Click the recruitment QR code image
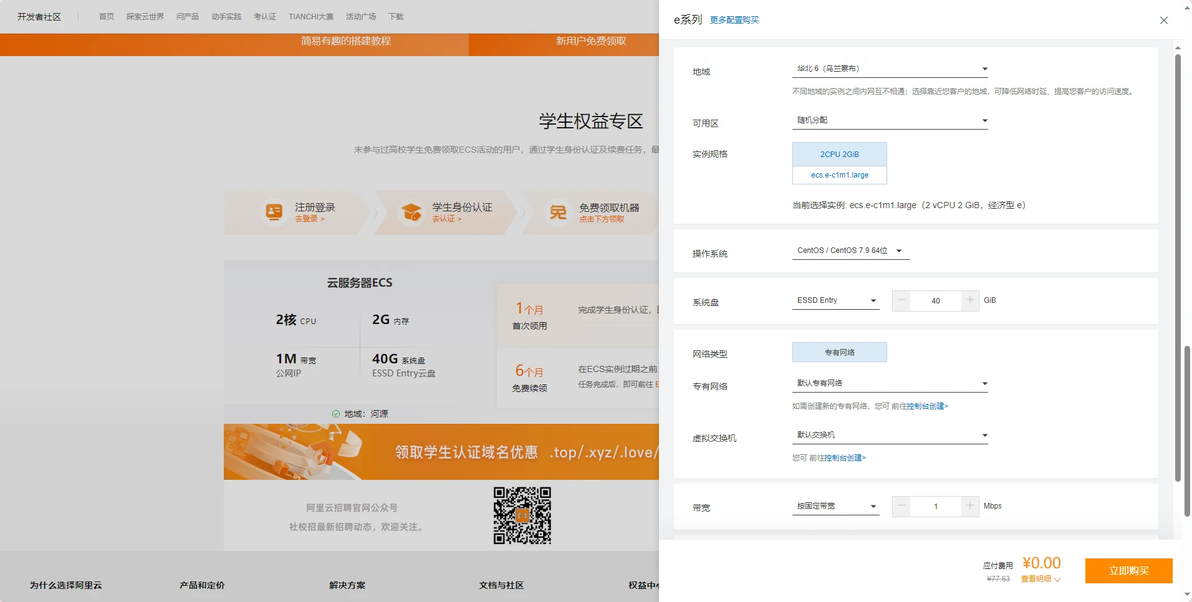The width and height of the screenshot is (1192, 602). point(522,515)
